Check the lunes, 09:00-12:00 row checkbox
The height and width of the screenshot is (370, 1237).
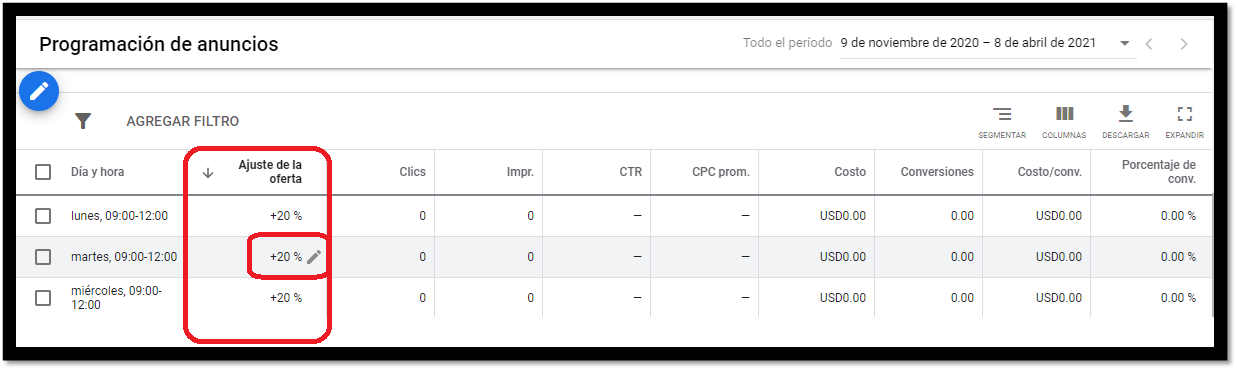43,216
